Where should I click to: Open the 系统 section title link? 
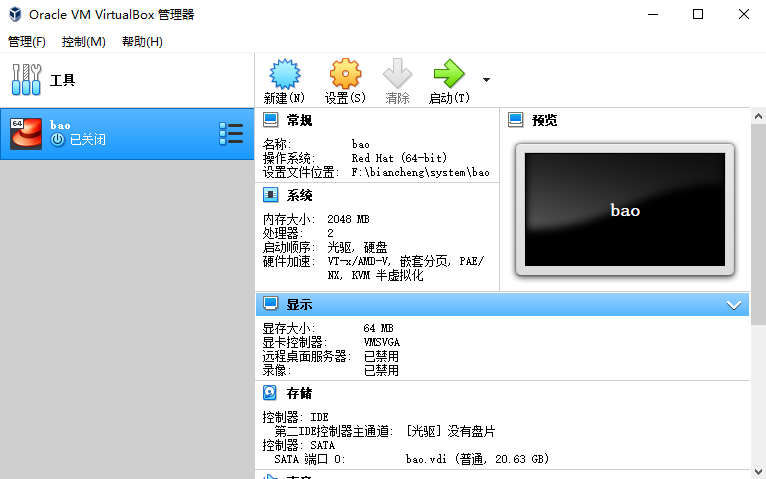[x=299, y=195]
